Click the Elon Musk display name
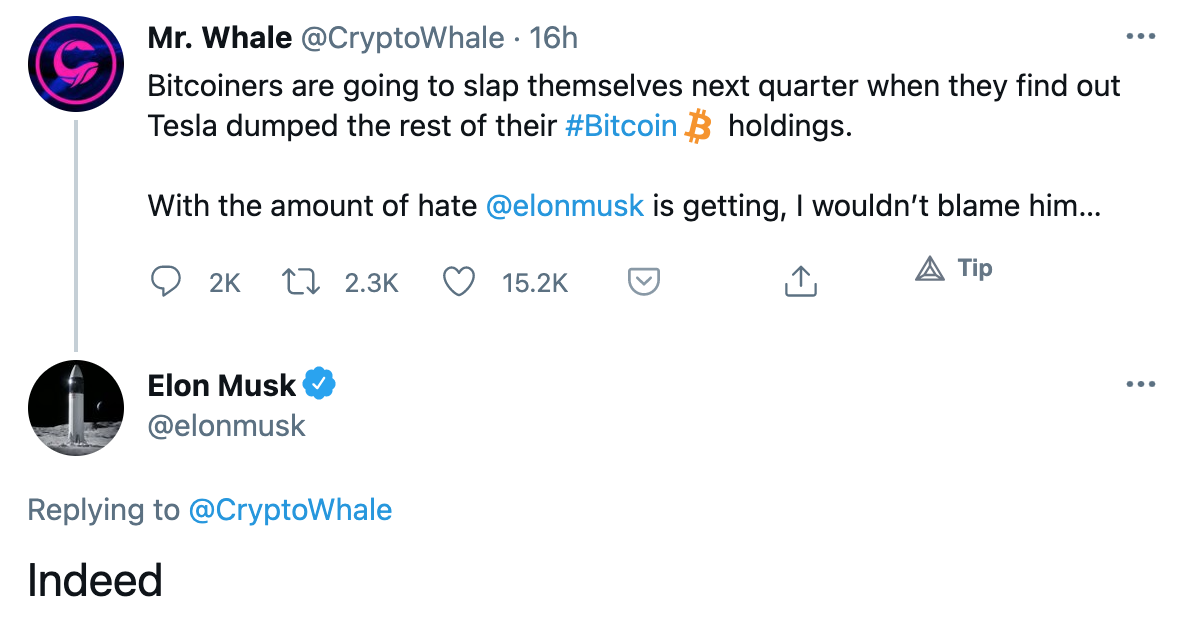Screen dimensions: 1190x622 coord(222,385)
